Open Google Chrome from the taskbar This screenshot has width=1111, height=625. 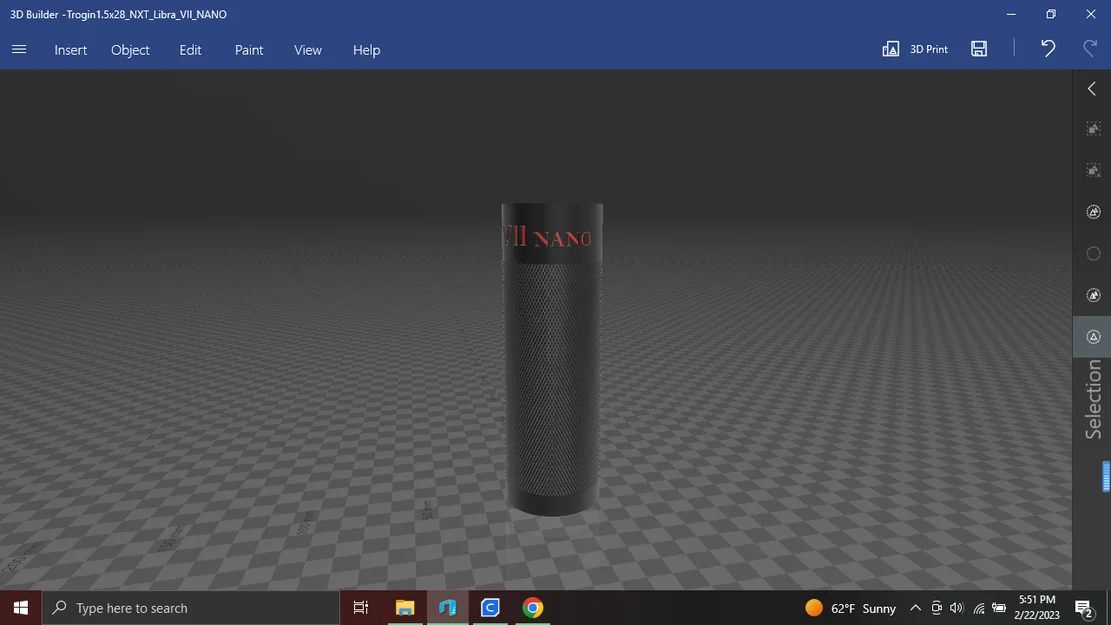point(532,607)
